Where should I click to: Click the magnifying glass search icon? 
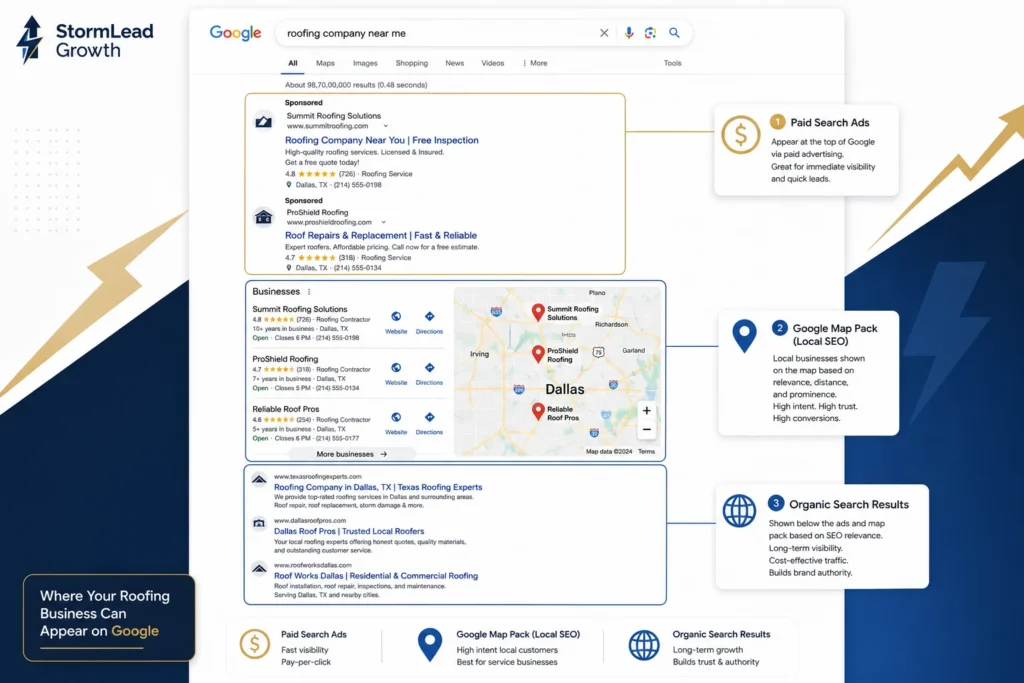[674, 33]
